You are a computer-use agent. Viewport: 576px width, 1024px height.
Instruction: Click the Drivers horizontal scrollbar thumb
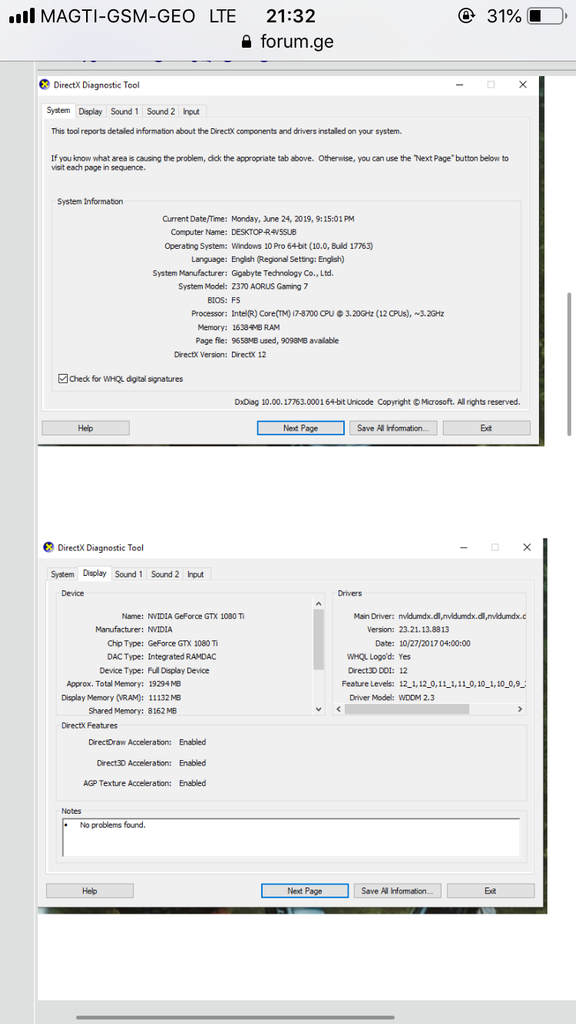(407, 709)
